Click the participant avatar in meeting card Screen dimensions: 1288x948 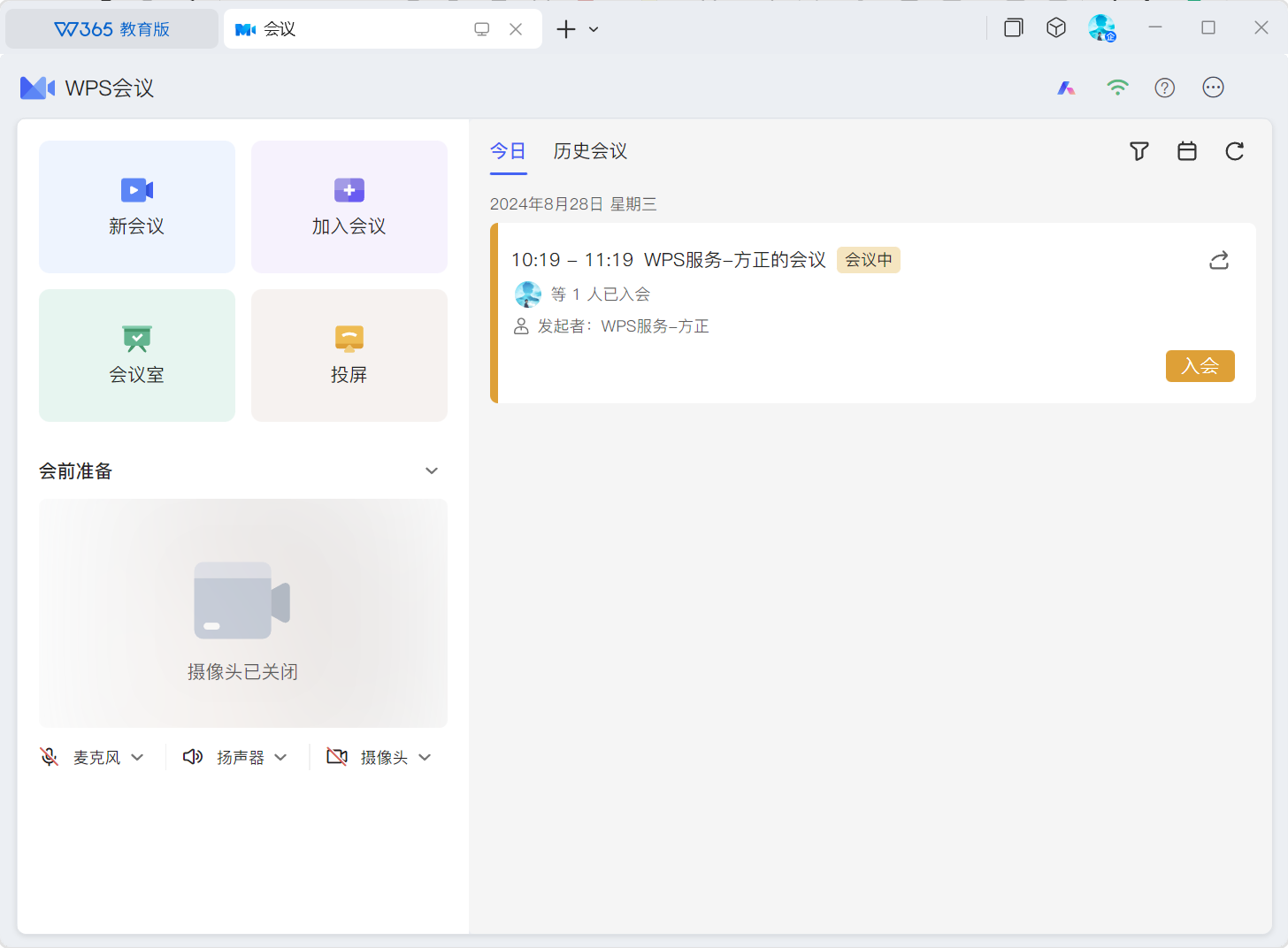click(528, 294)
